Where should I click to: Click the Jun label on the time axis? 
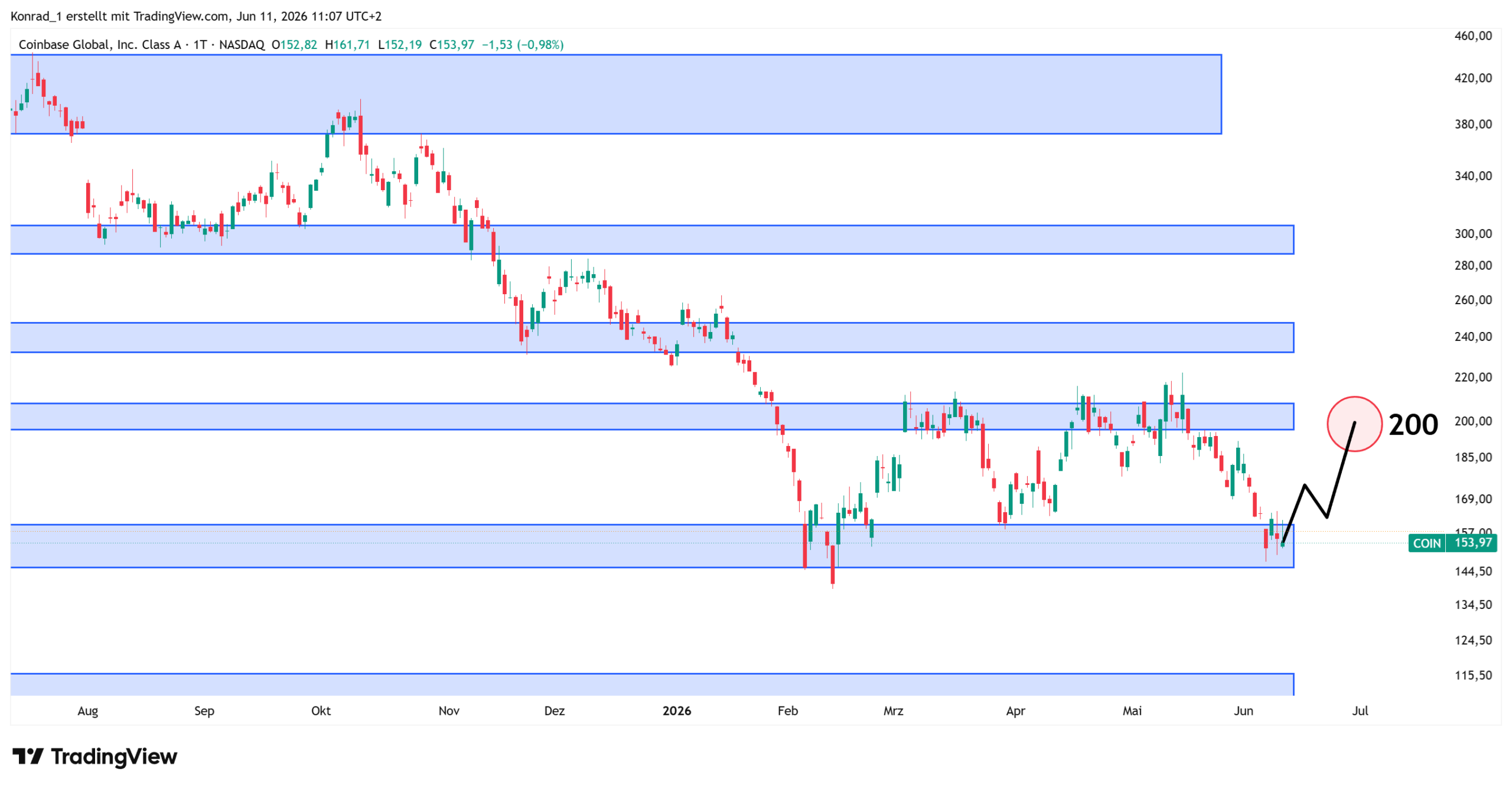[x=1243, y=711]
